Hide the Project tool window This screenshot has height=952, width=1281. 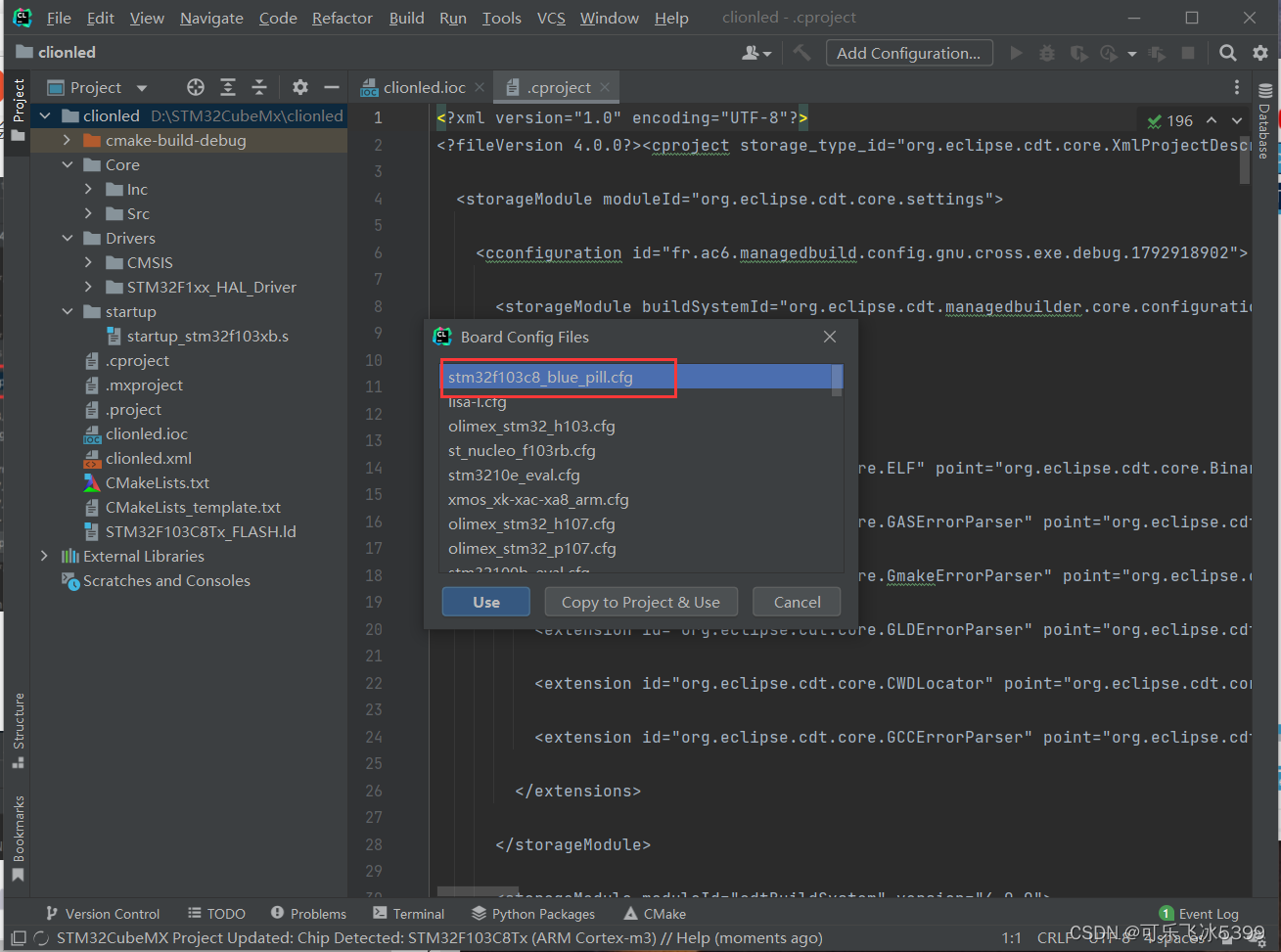(332, 87)
